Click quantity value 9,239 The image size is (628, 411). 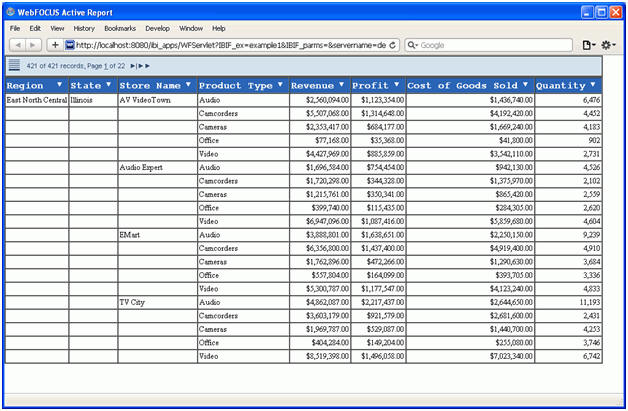[592, 235]
